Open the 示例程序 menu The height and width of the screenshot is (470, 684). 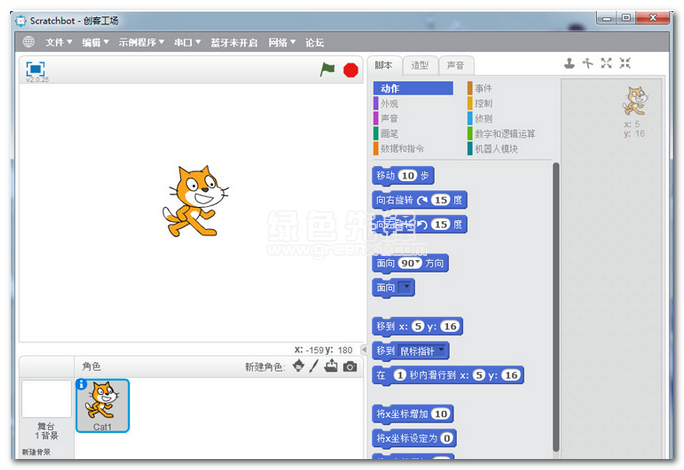pyautogui.click(x=141, y=42)
